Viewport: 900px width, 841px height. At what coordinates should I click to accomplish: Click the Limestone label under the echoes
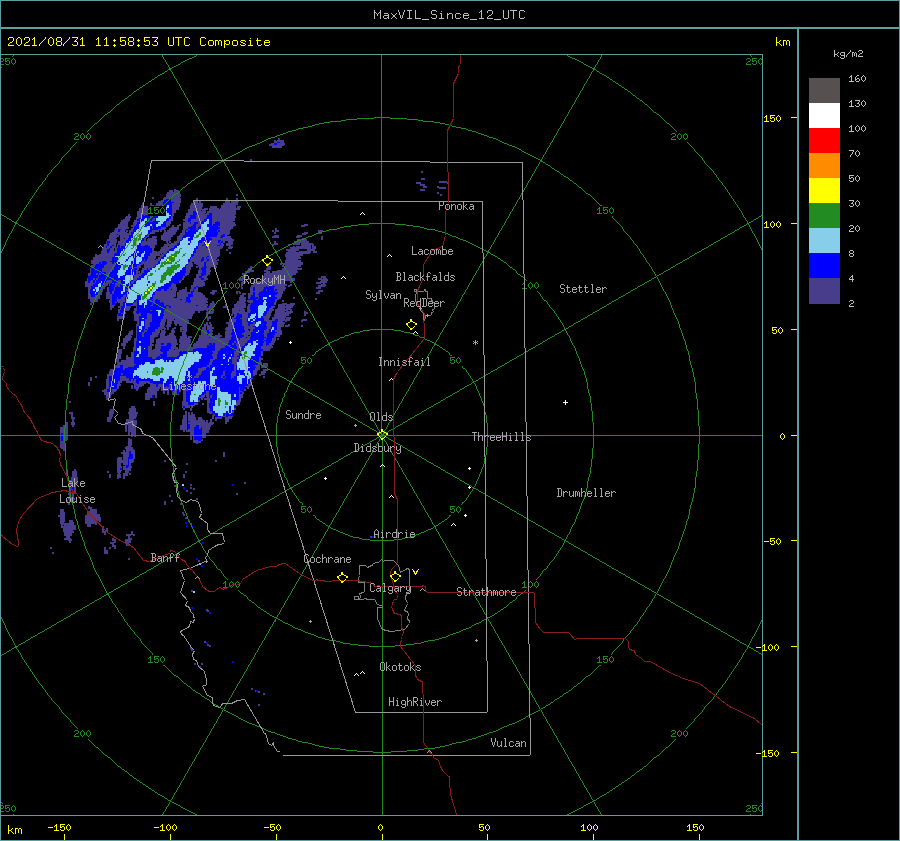pyautogui.click(x=189, y=386)
